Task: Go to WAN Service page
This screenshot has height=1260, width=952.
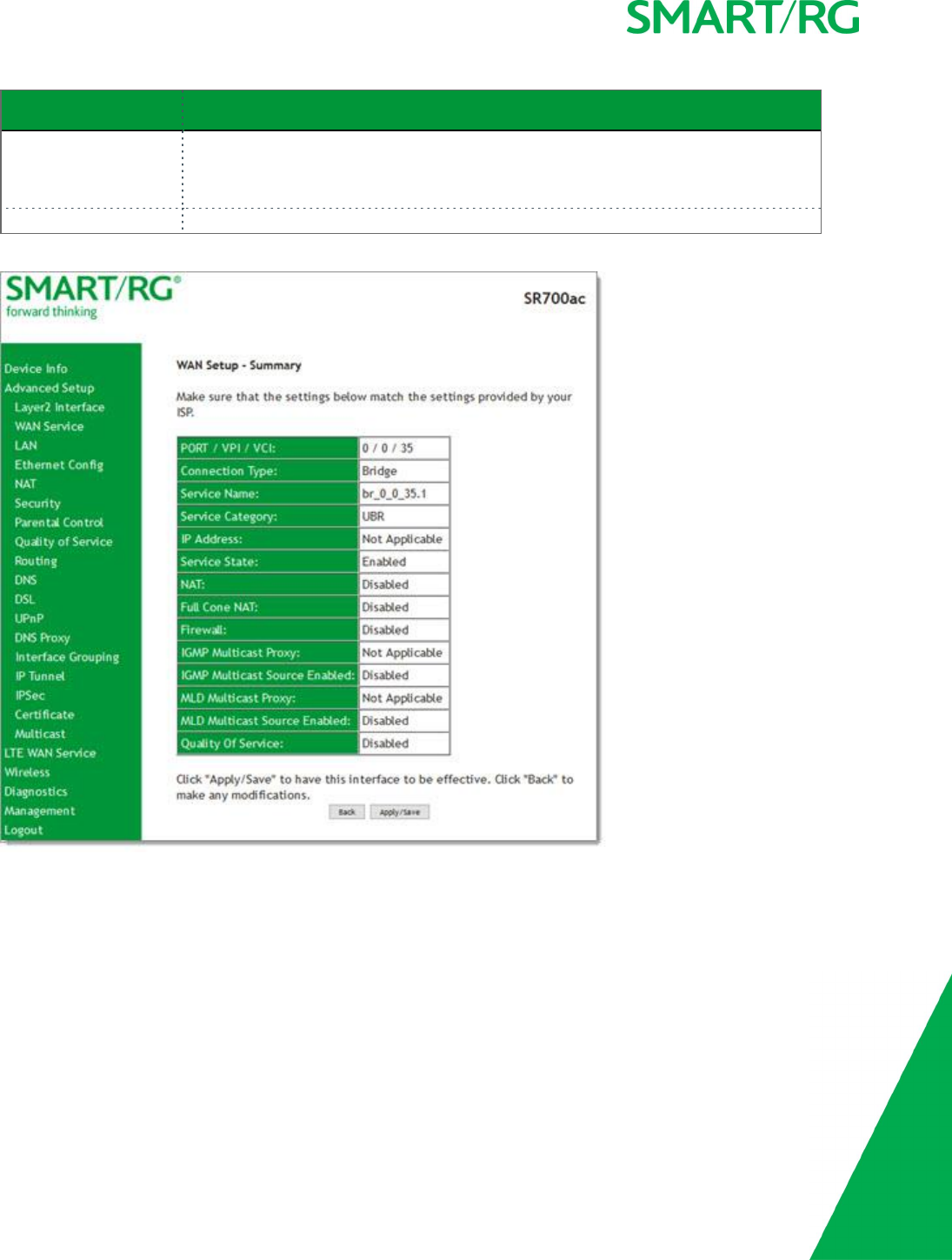Action: [49, 426]
